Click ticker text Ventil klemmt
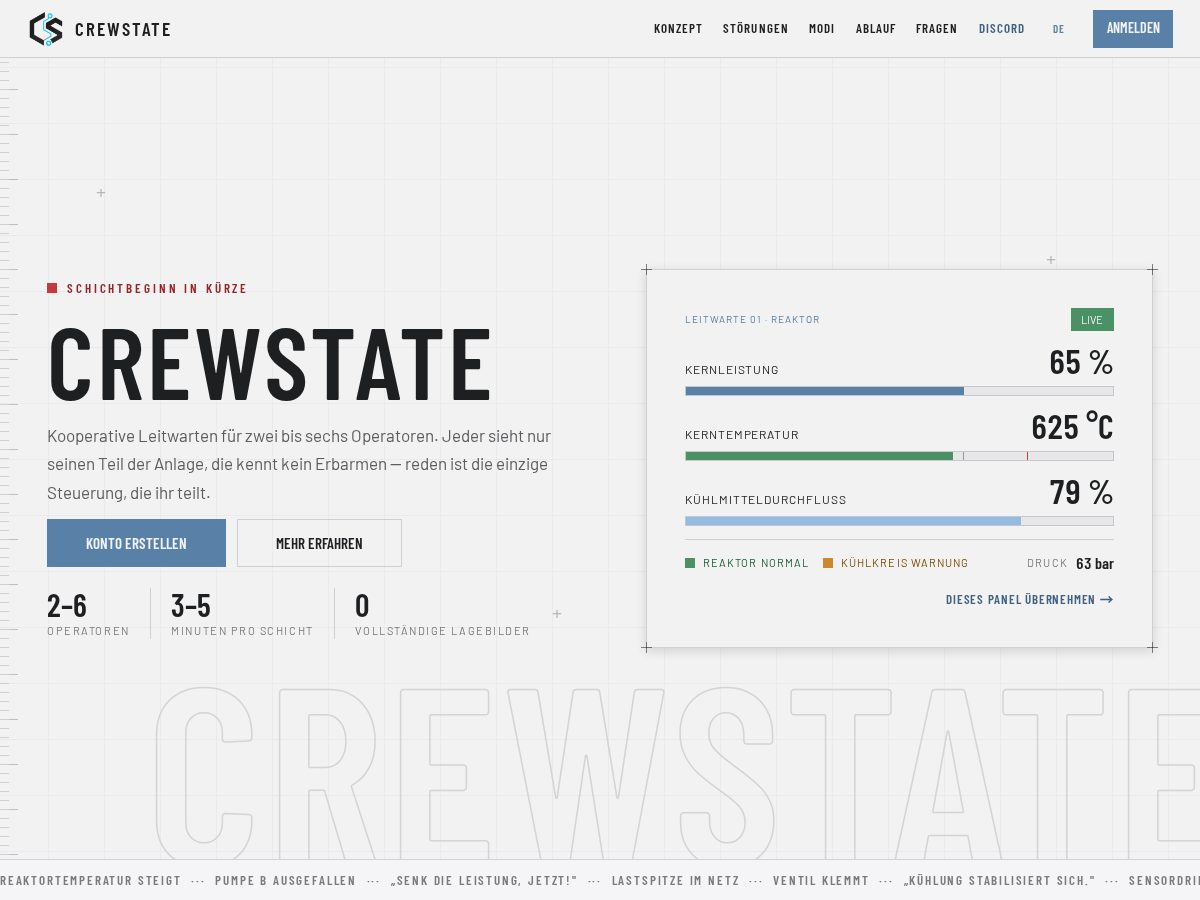The width and height of the screenshot is (1200, 900). (821, 881)
